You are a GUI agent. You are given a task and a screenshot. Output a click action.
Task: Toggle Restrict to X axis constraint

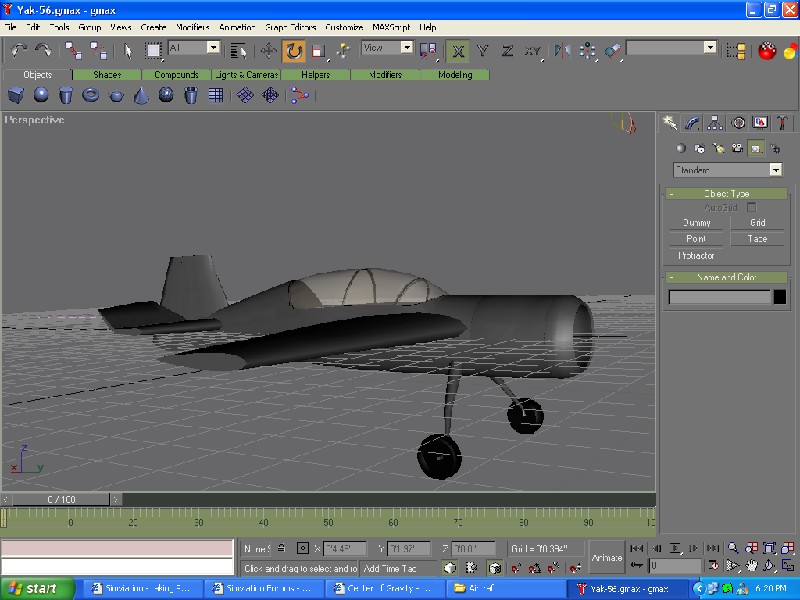[x=458, y=50]
